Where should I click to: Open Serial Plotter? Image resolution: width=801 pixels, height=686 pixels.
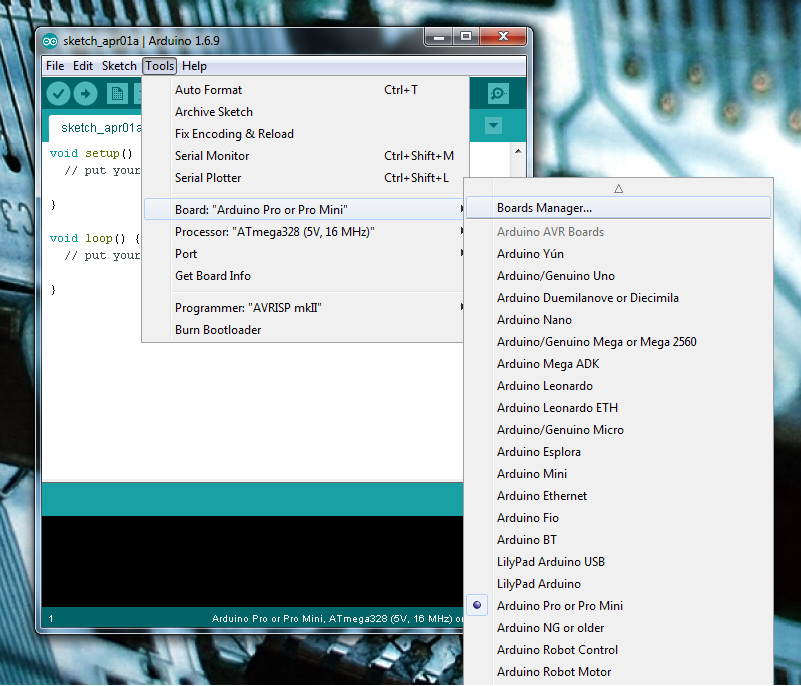(305, 178)
